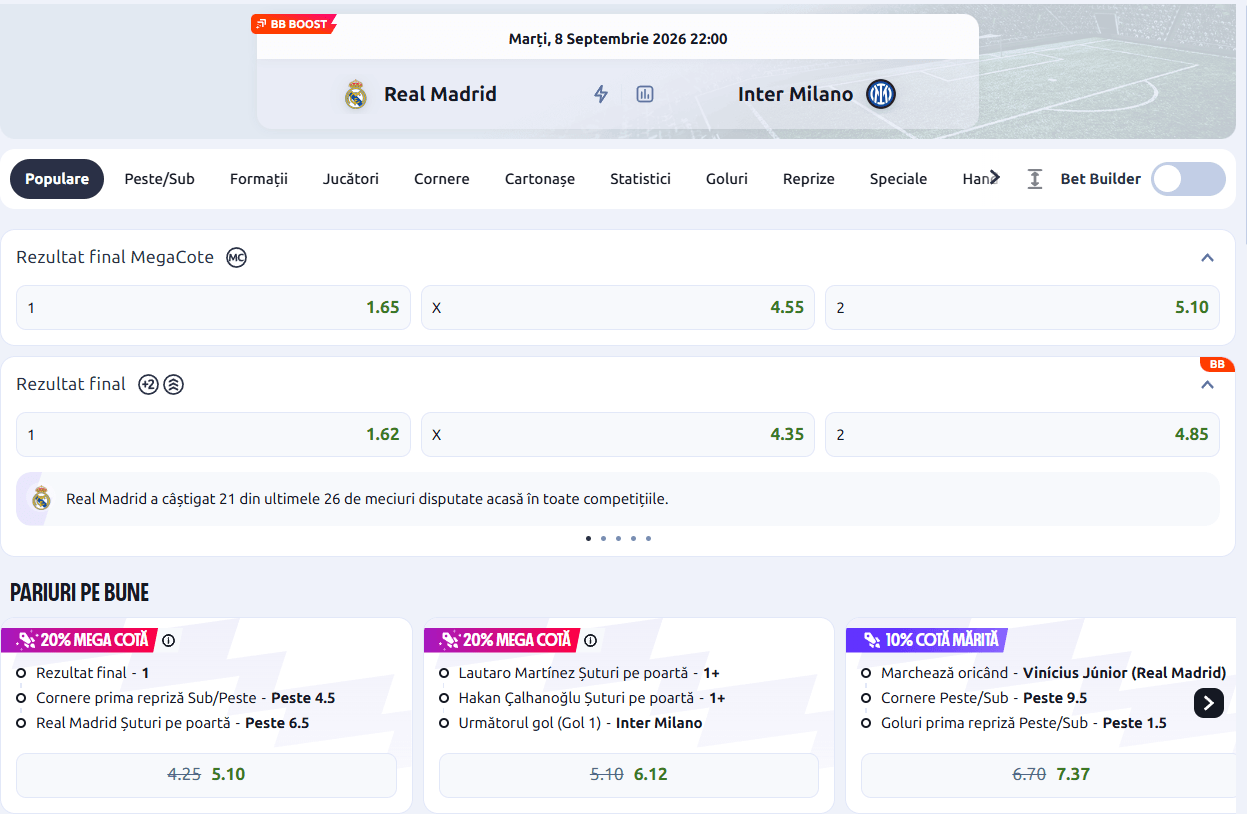Click 'Următorul gol (Gol 1) - Inter Milano'
Screen dimensions: 1247x814
point(580,723)
